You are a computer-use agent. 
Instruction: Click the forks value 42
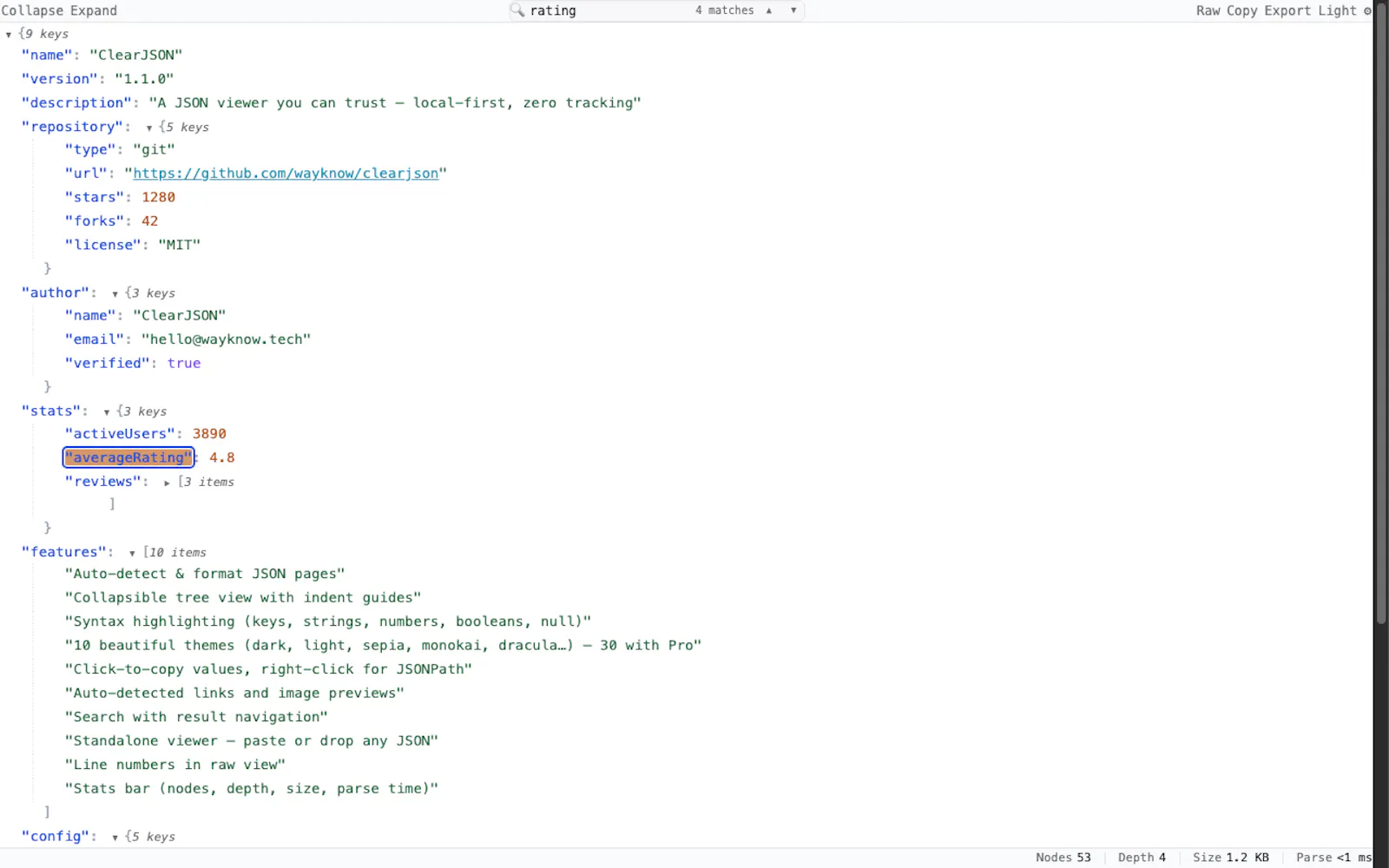150,221
